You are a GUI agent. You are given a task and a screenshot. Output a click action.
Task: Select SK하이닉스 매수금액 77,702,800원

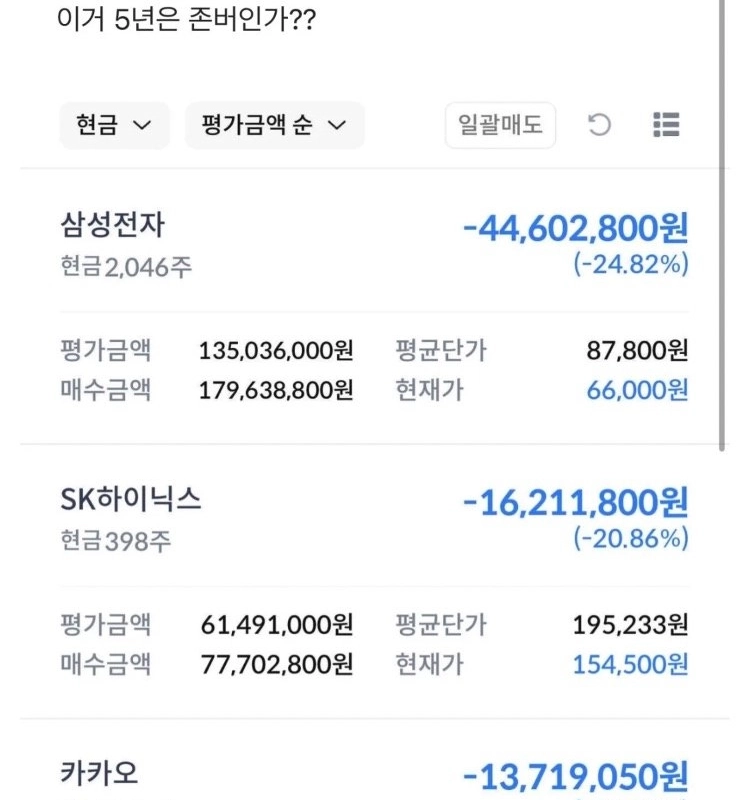[276, 664]
